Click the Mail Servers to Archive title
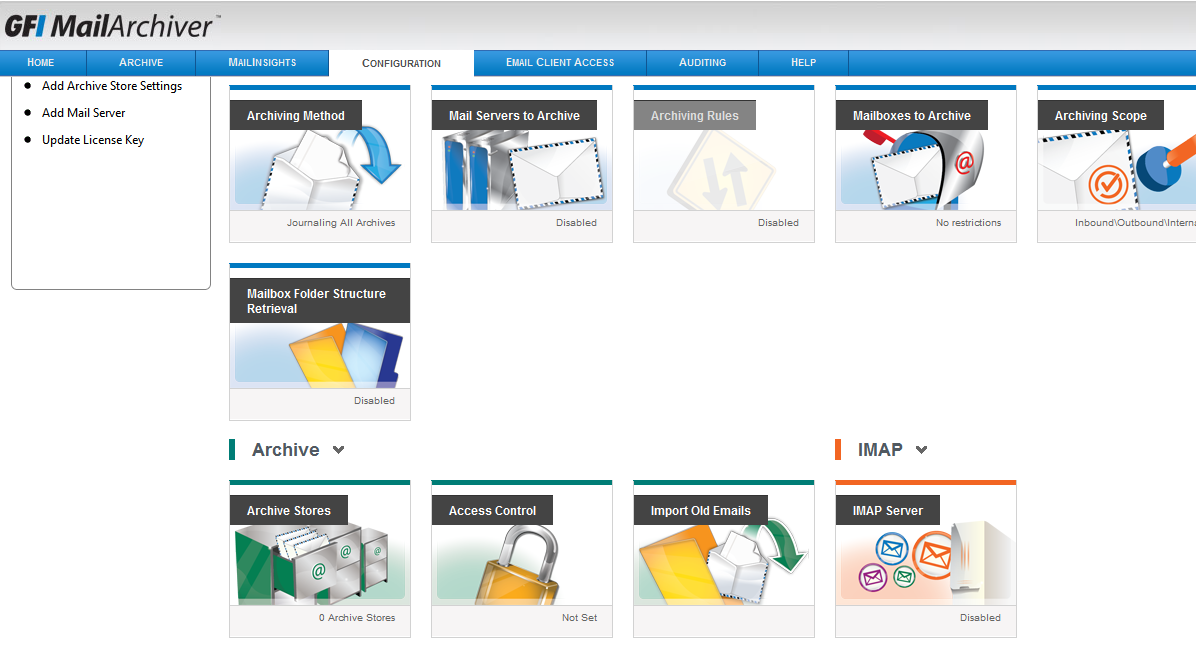1196x646 pixels. coord(514,116)
